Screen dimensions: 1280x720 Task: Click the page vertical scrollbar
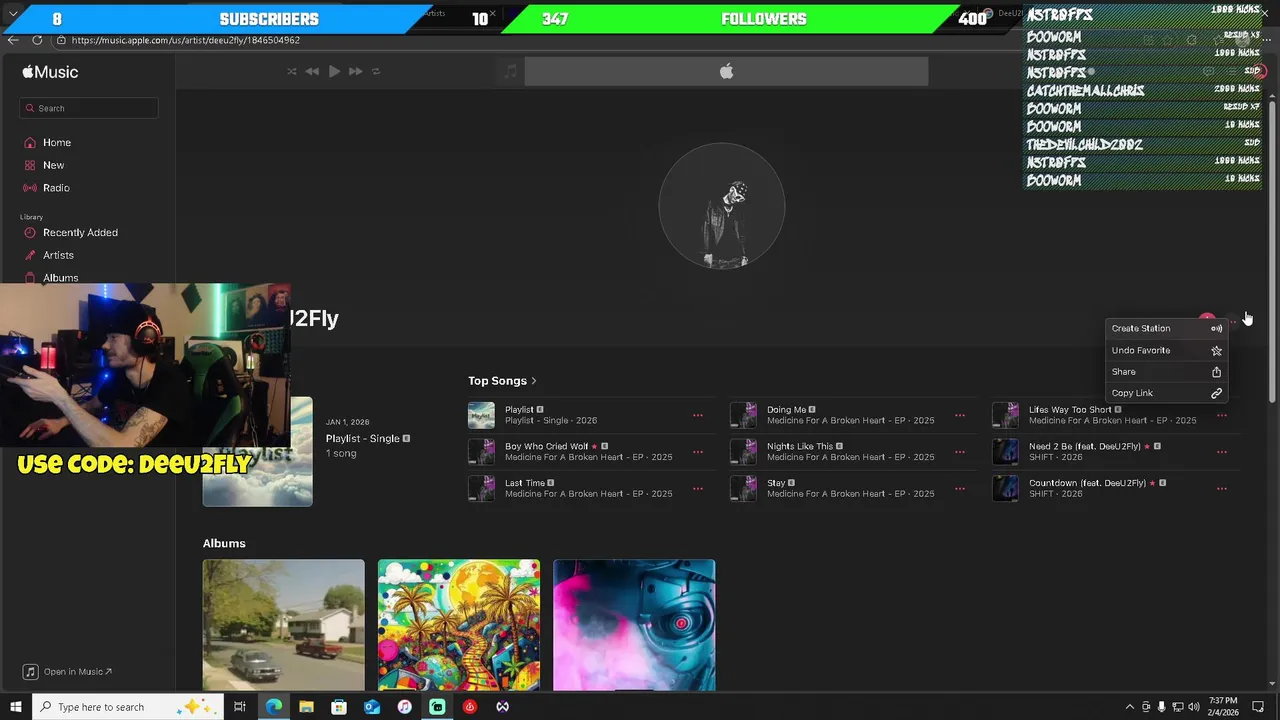1272,250
